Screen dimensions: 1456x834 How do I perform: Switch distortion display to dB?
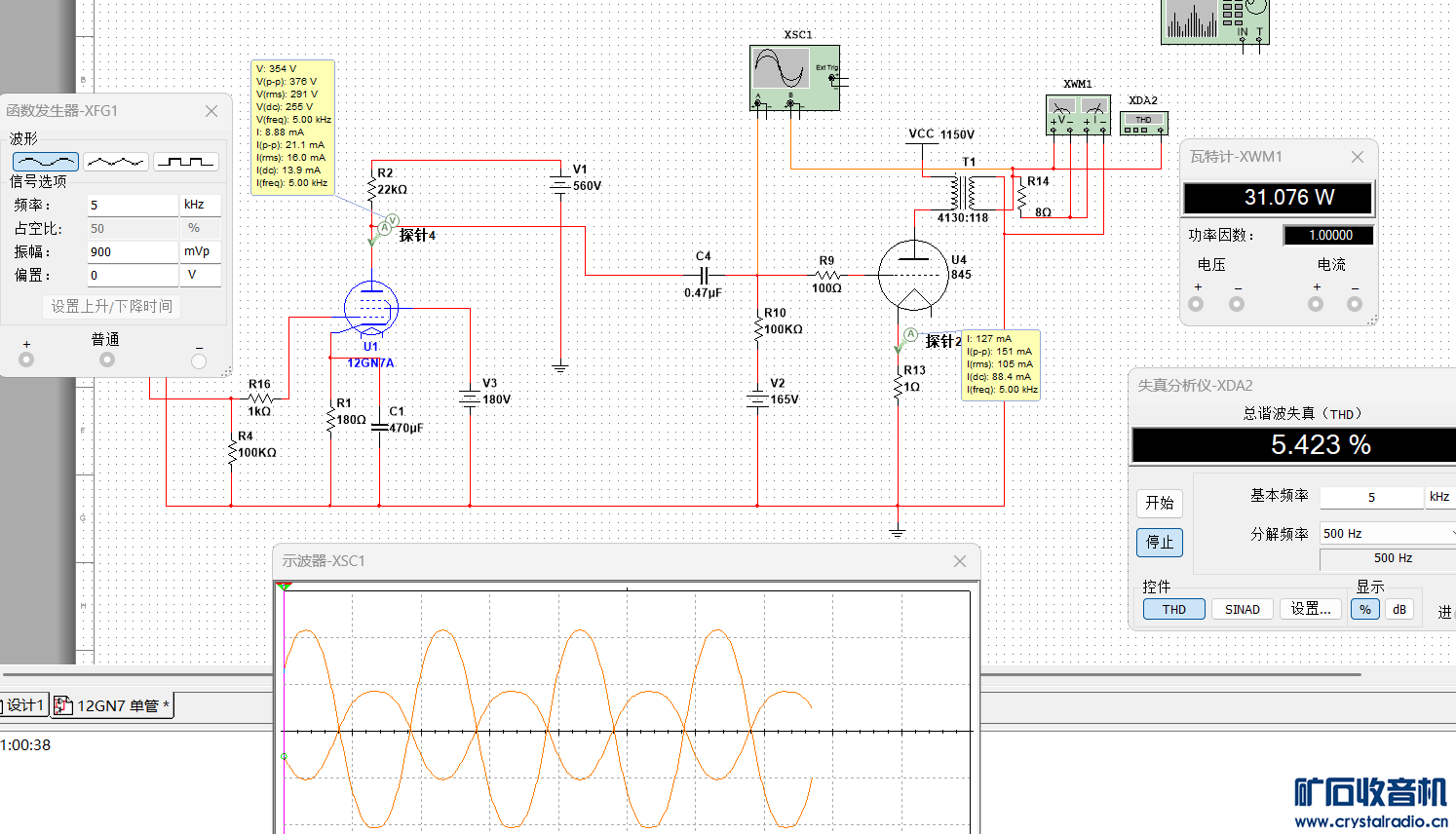1399,609
